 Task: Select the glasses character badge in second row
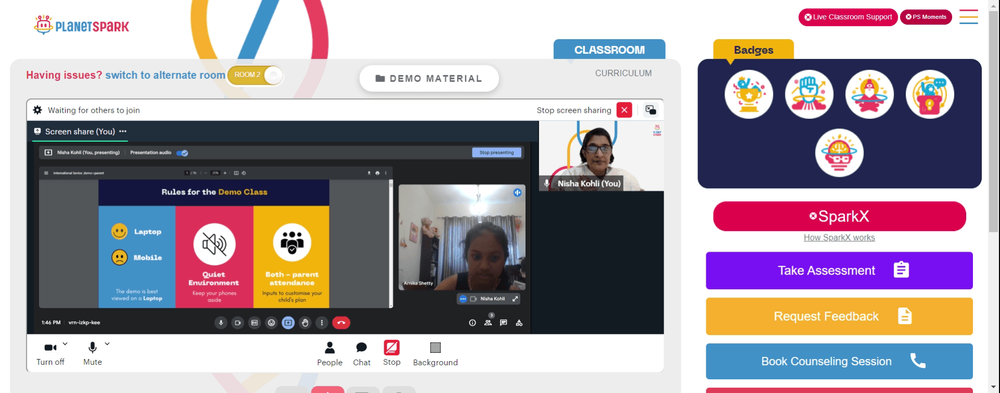coord(839,153)
